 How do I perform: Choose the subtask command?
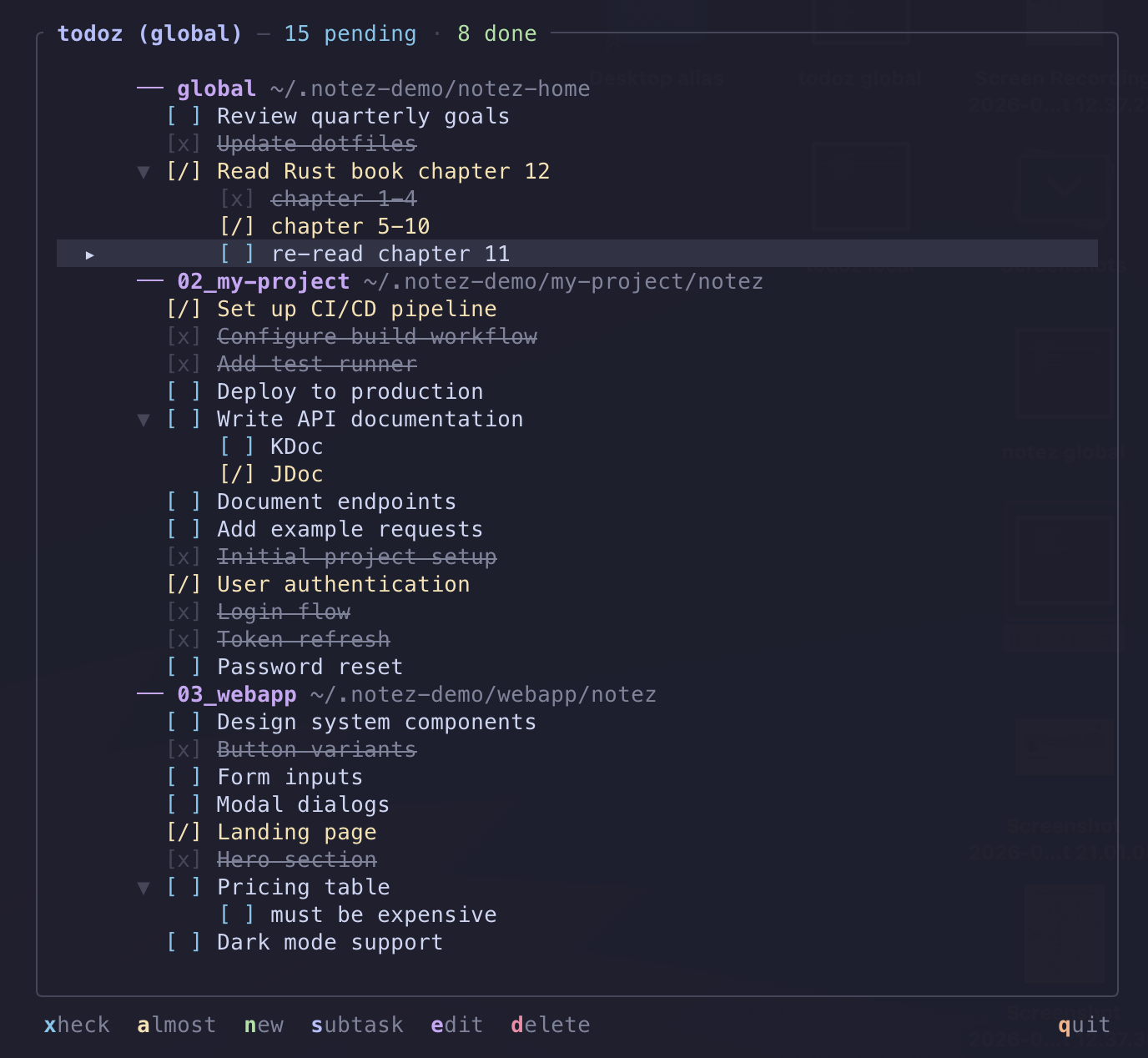point(357,1025)
